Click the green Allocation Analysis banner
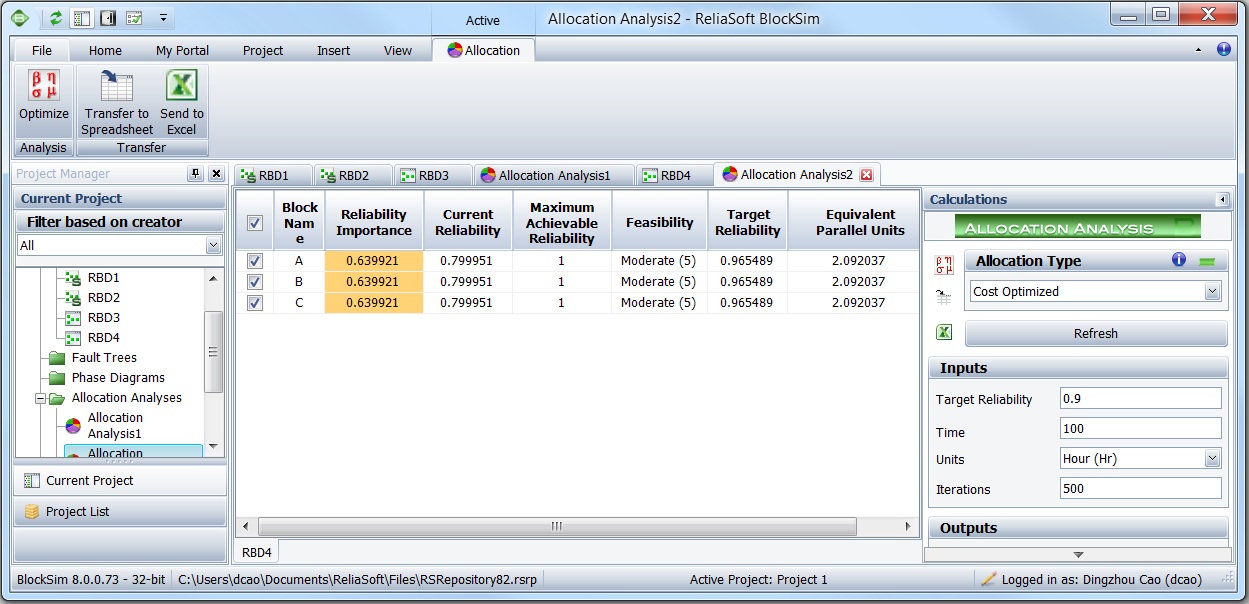The width and height of the screenshot is (1249, 604). click(x=1076, y=227)
